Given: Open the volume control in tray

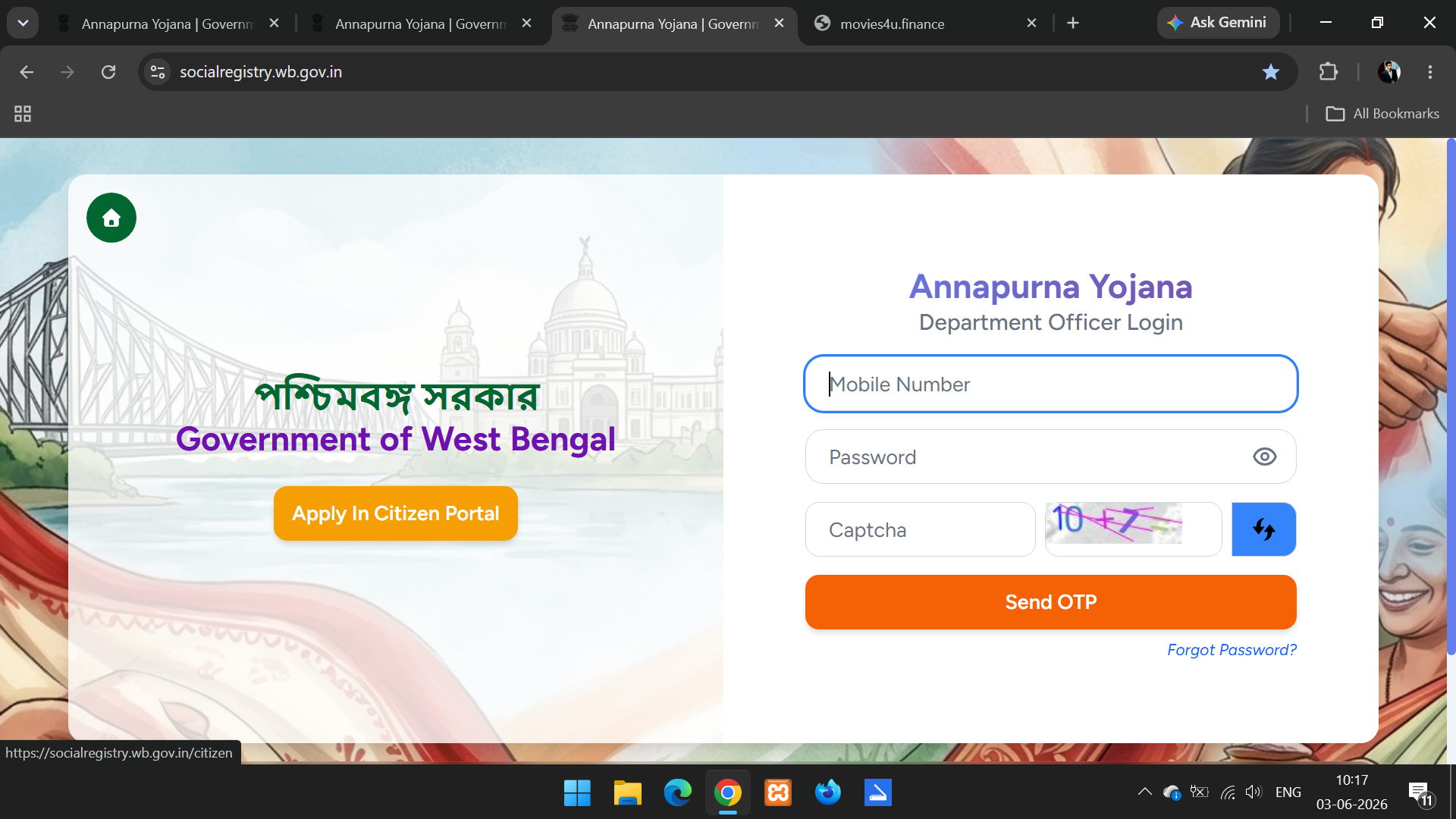Looking at the screenshot, I should pos(1254,792).
